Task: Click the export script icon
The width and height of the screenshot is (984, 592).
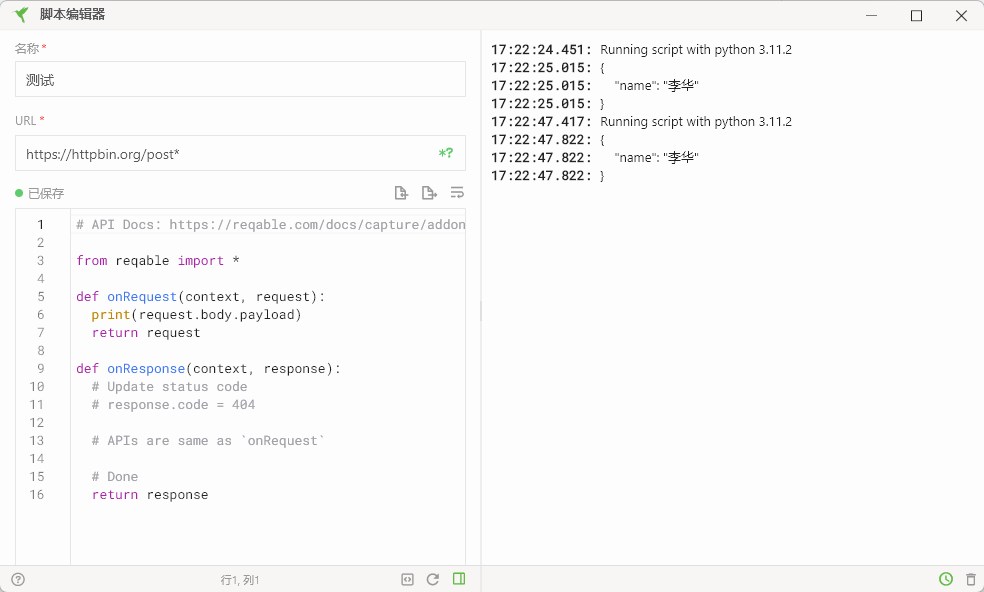Action: point(429,192)
